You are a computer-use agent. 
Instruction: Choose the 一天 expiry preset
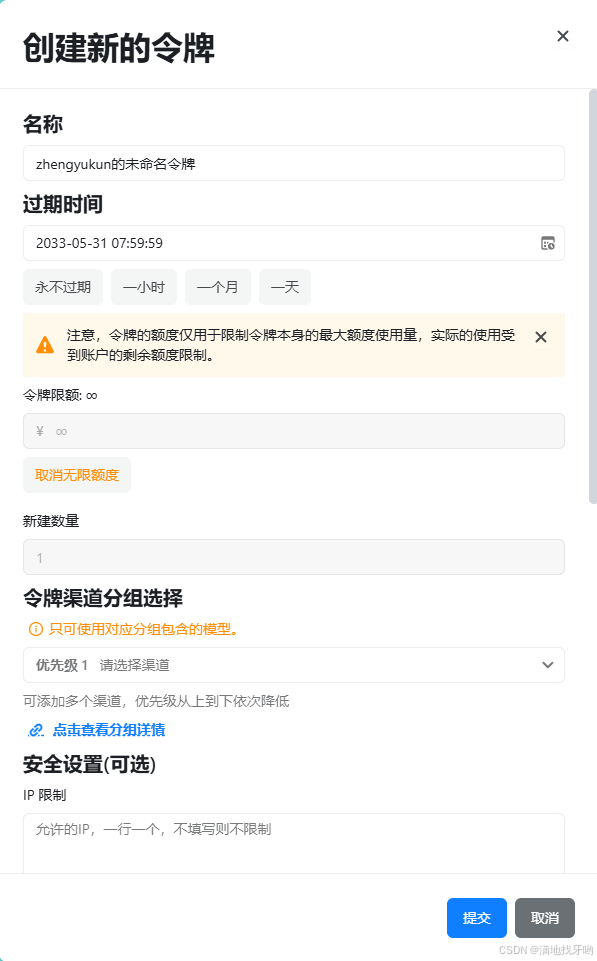click(285, 287)
